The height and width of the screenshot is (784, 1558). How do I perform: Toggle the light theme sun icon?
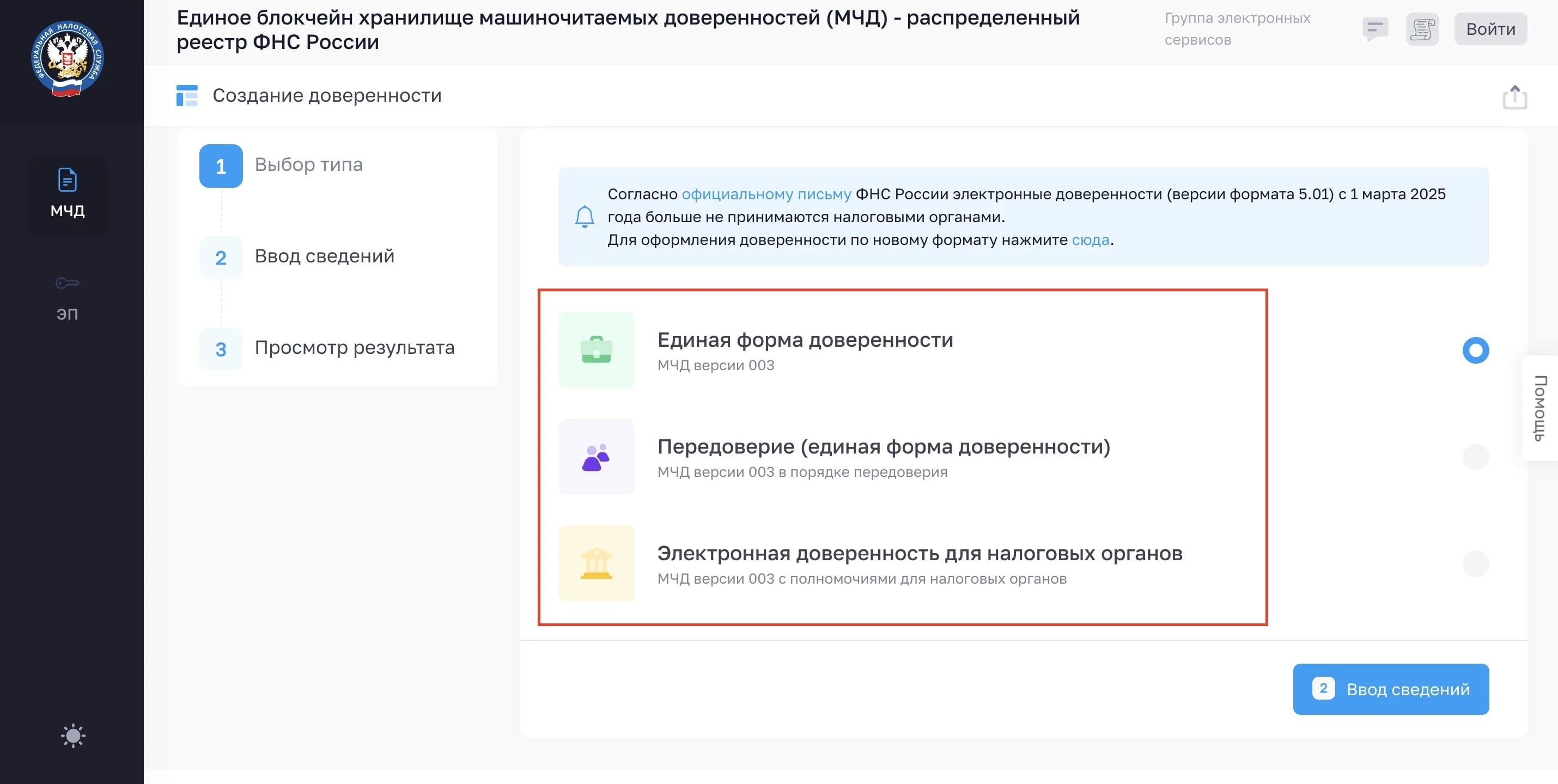click(x=73, y=735)
